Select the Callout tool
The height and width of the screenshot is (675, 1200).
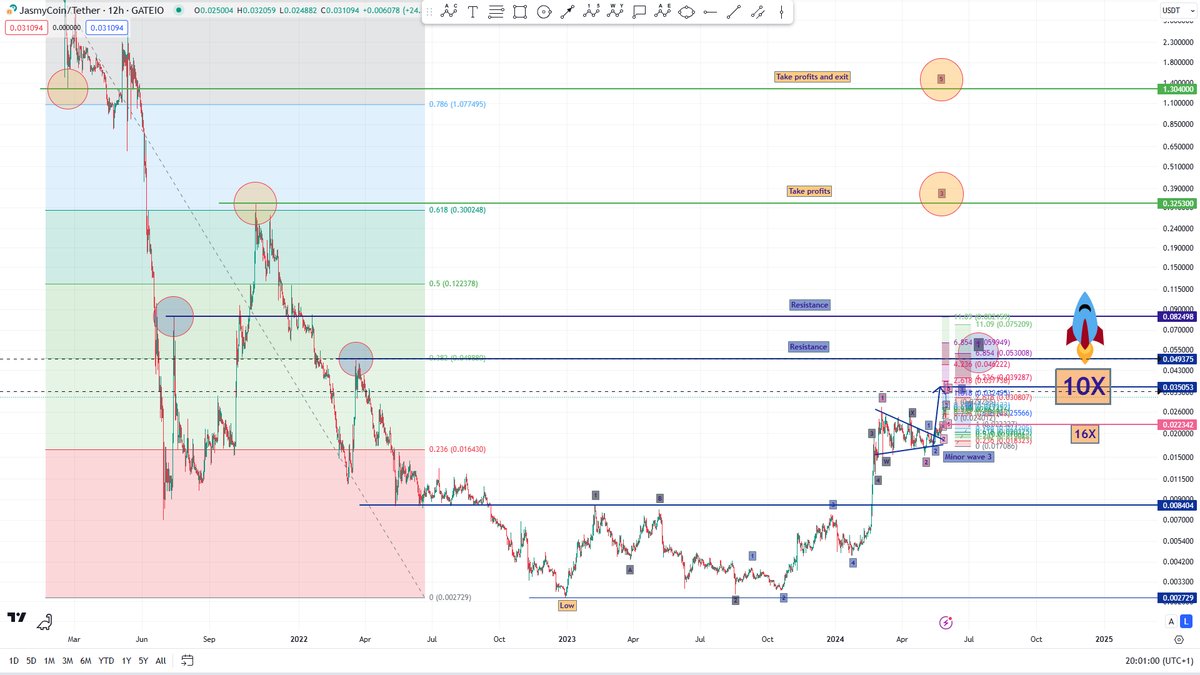pos(639,12)
